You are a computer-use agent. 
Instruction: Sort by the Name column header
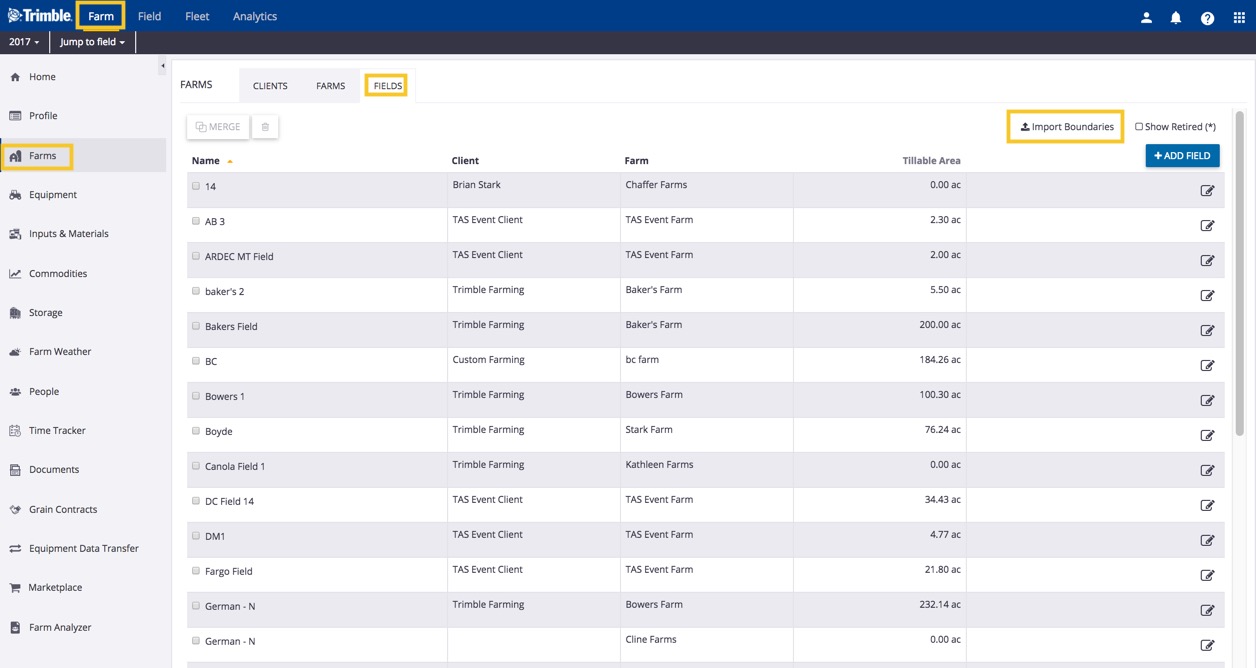(206, 161)
